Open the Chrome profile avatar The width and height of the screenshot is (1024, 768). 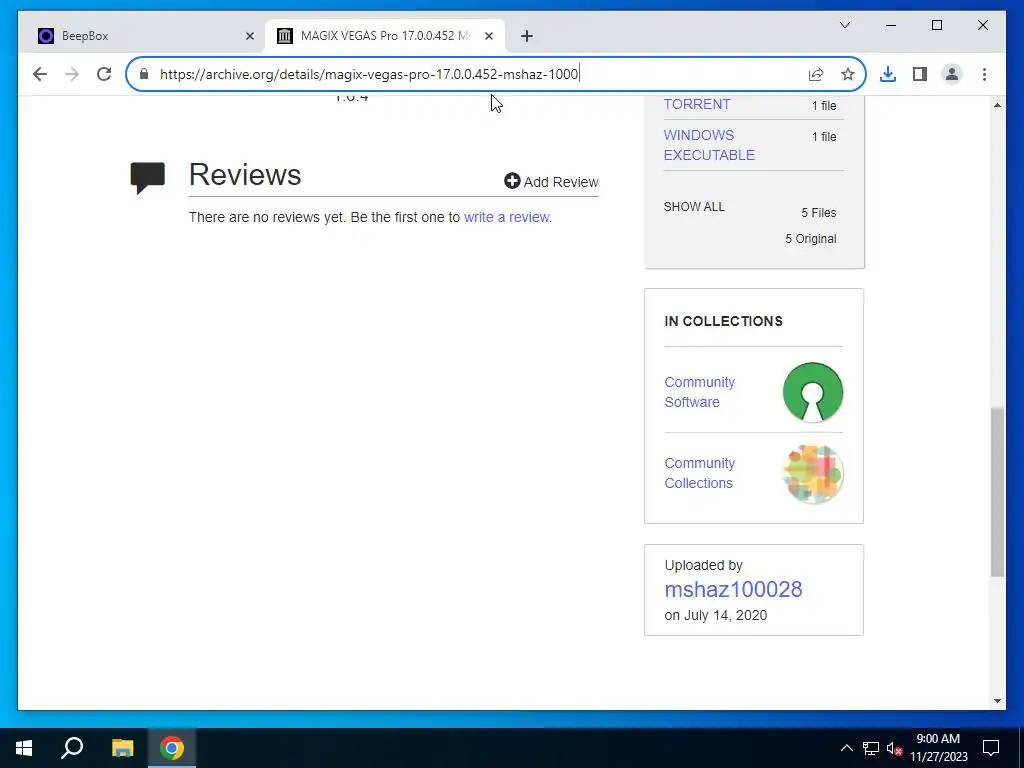952,74
